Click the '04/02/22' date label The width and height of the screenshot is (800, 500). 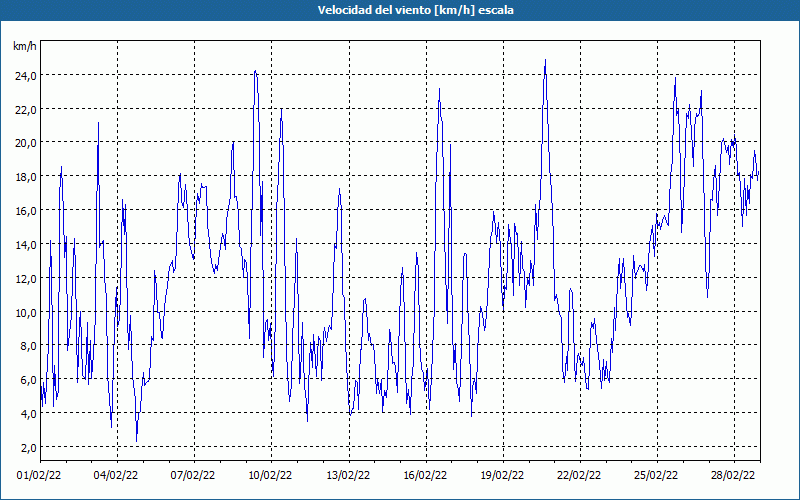point(116,475)
